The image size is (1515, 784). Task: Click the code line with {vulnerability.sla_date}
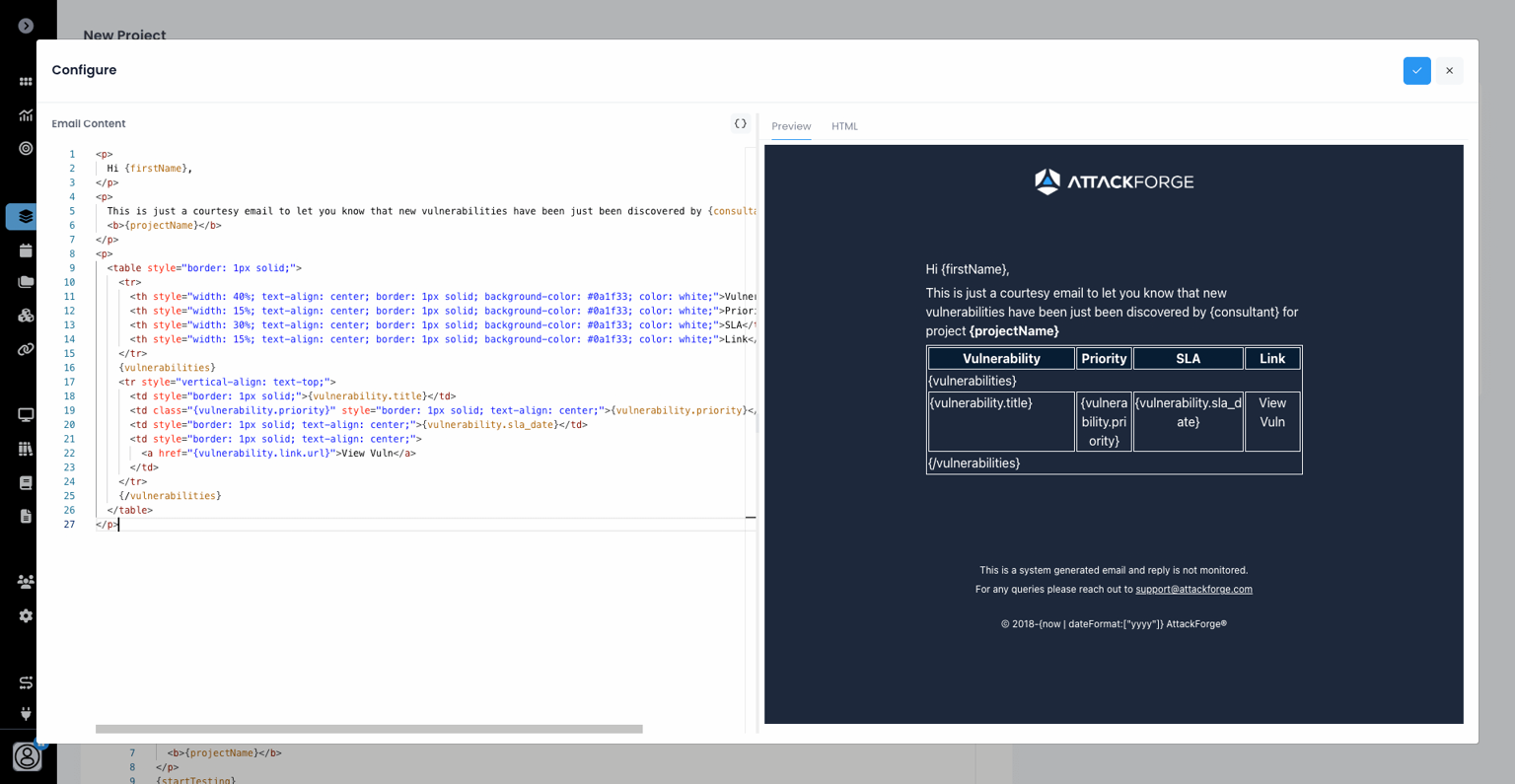(x=358, y=425)
